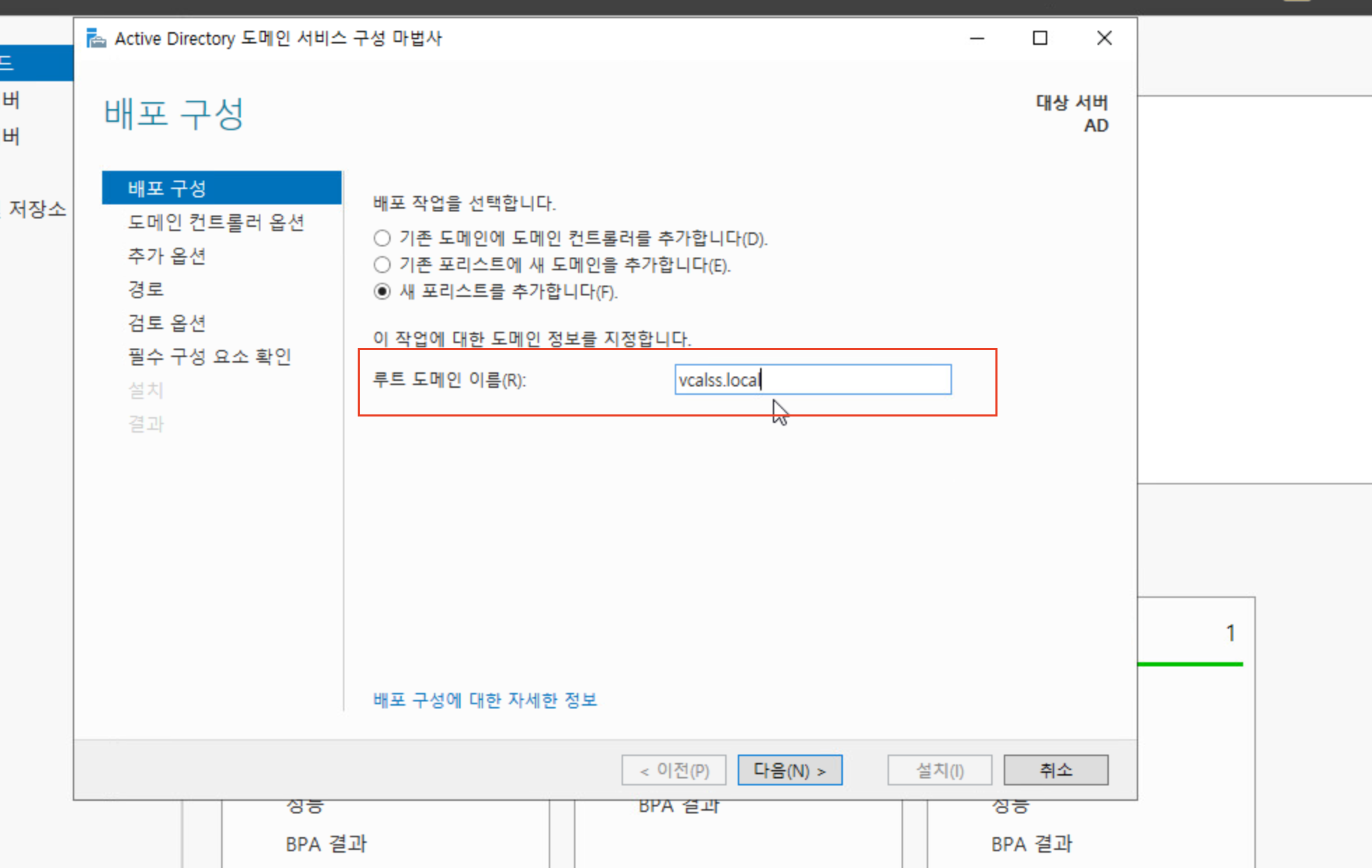
Task: Go to 도메인 컨트롤러 옵션 step
Action: (216, 222)
